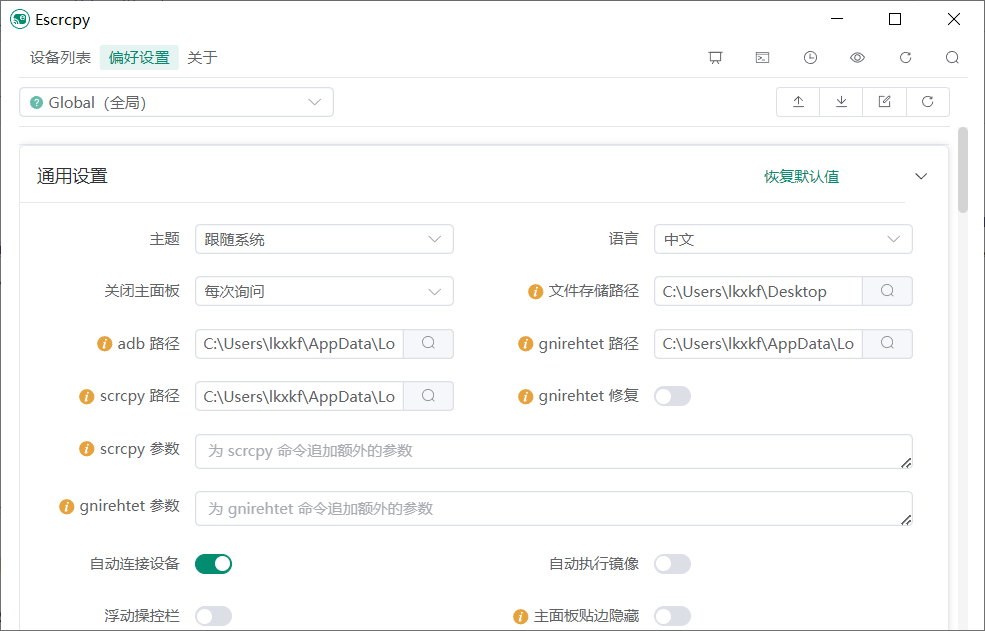Disable the 自动连接设备 switch
The height and width of the screenshot is (631, 985).
(213, 564)
